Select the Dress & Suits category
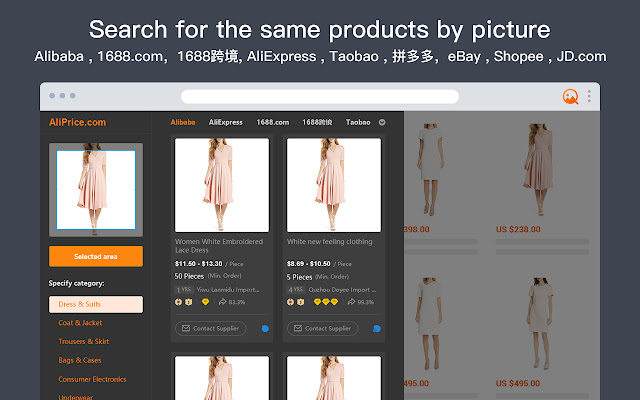 tap(96, 304)
